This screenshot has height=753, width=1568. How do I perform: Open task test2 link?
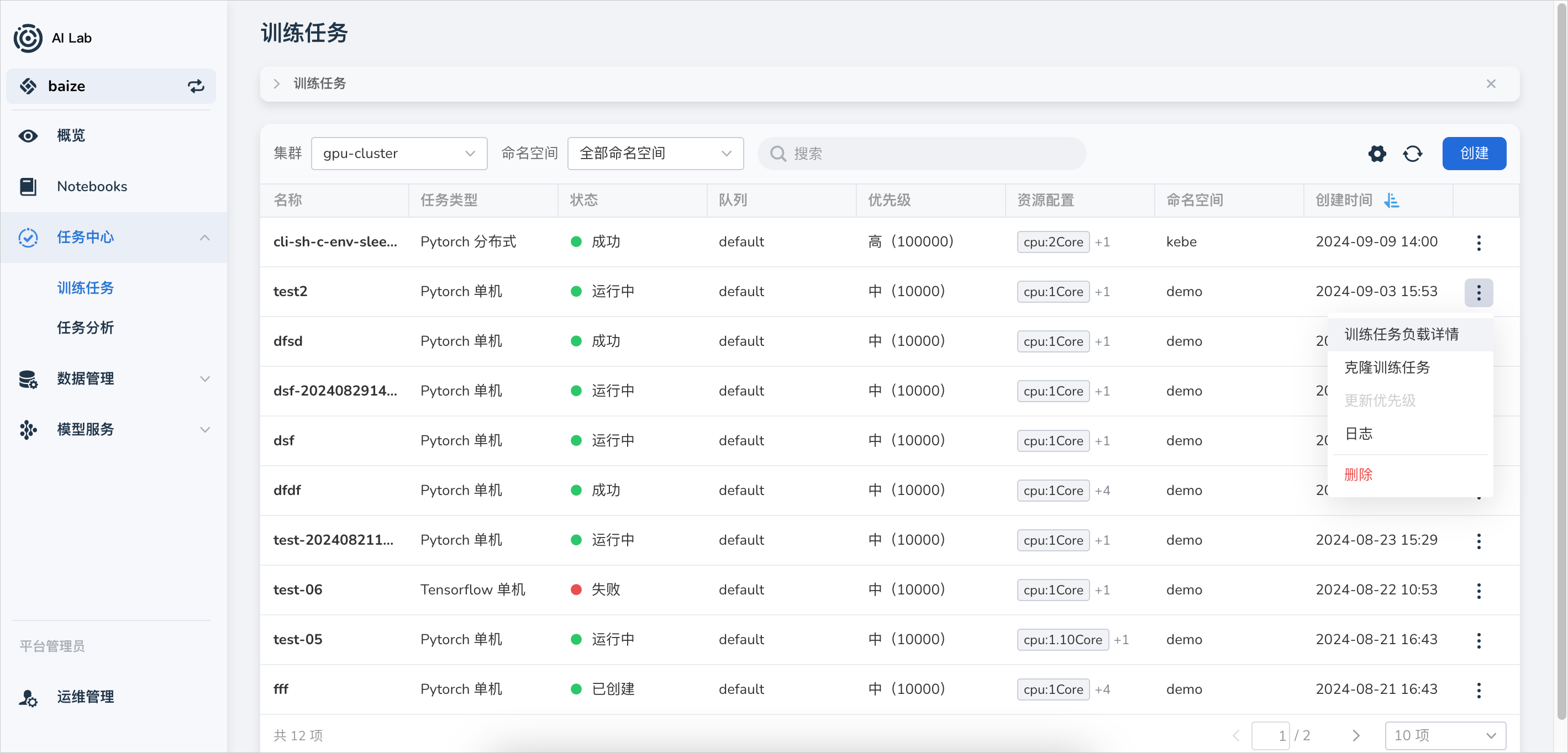point(291,292)
